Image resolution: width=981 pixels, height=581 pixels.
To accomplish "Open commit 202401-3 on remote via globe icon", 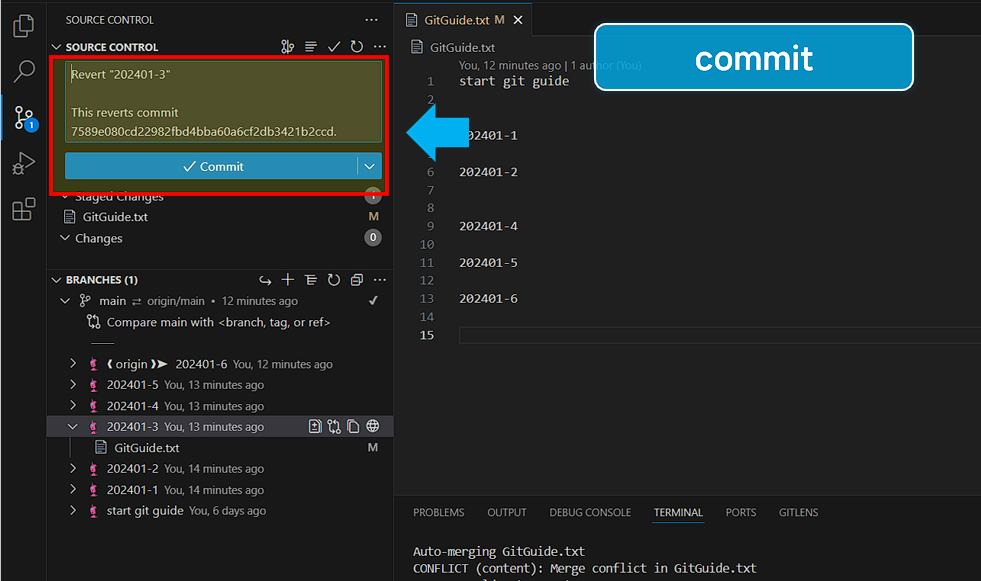I will [373, 425].
